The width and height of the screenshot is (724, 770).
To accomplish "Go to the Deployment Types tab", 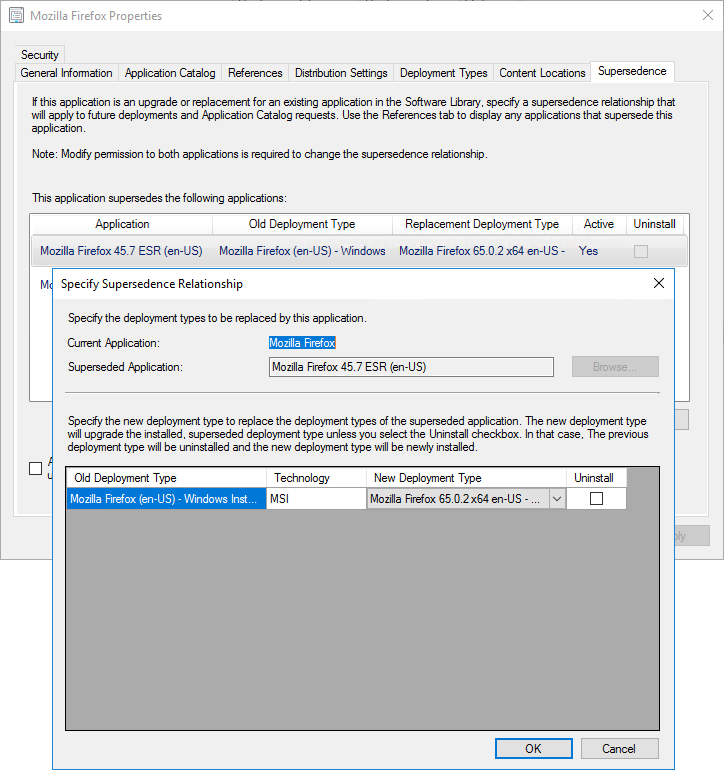I will tap(444, 73).
